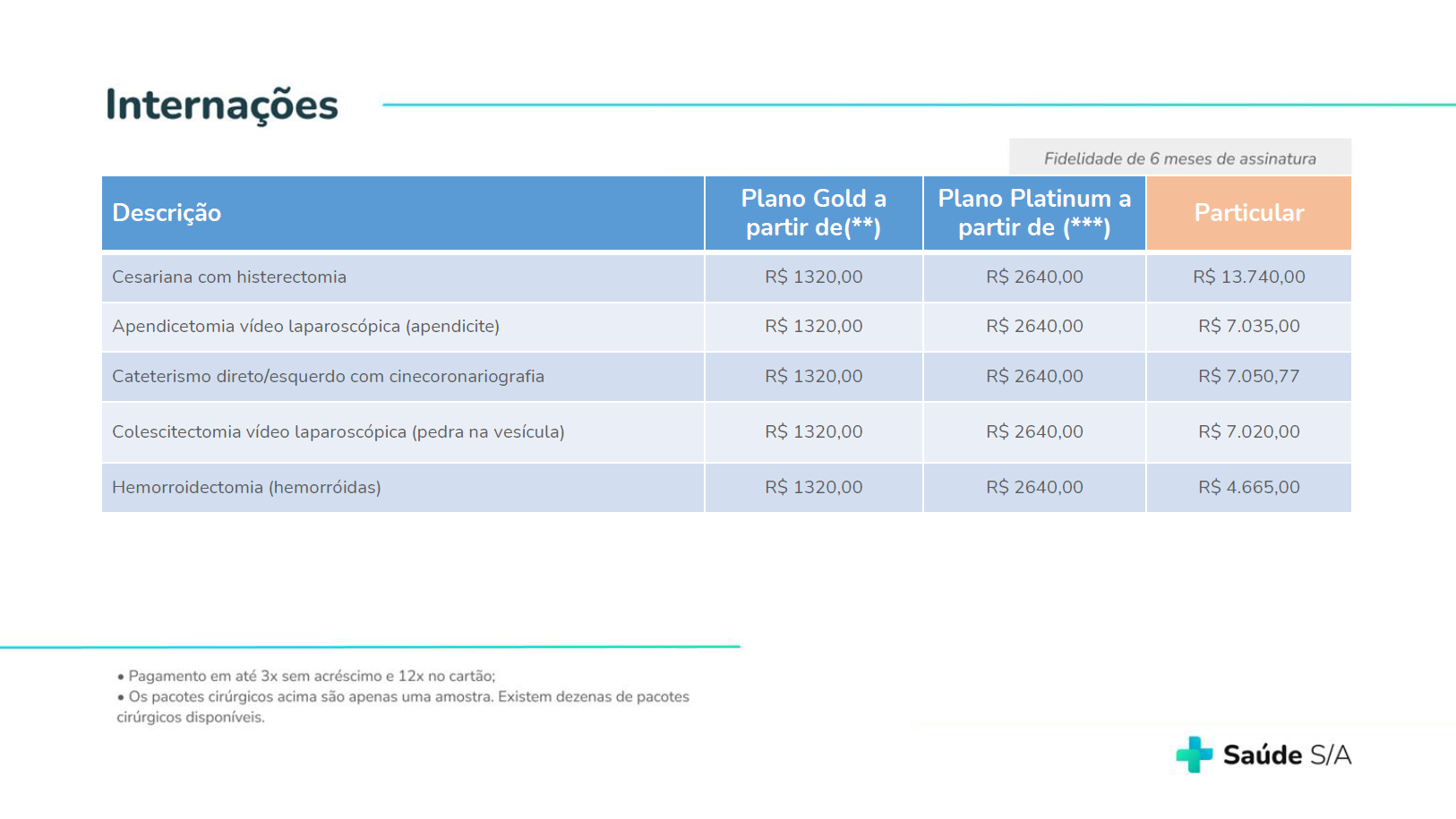Click the Plano Gold column header
This screenshot has height=819, width=1456.
[x=813, y=213]
